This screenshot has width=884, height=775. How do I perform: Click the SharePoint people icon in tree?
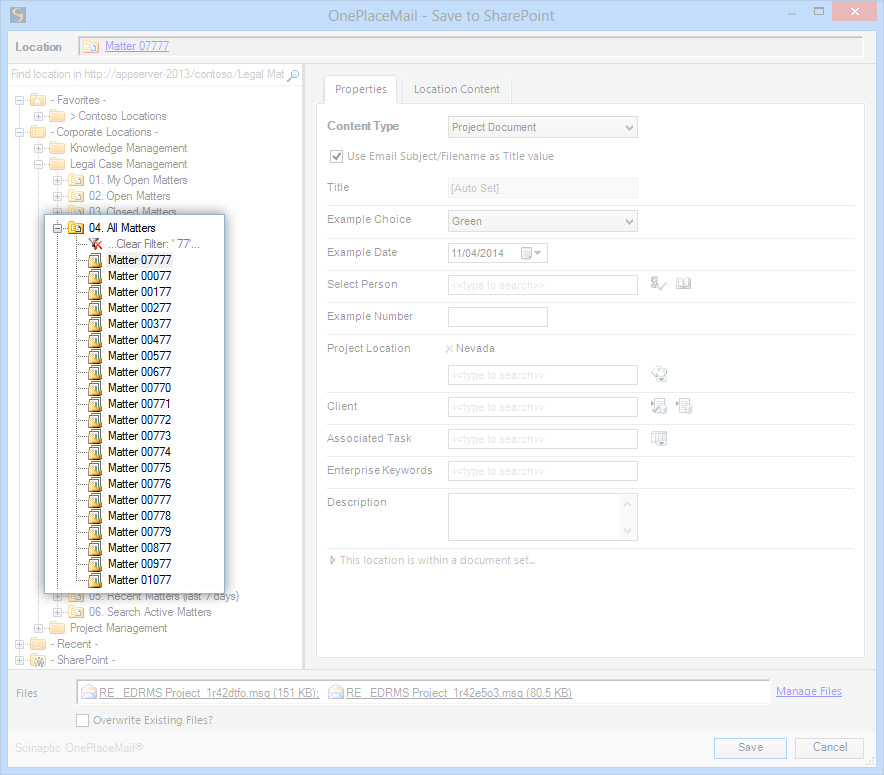click(x=38, y=660)
